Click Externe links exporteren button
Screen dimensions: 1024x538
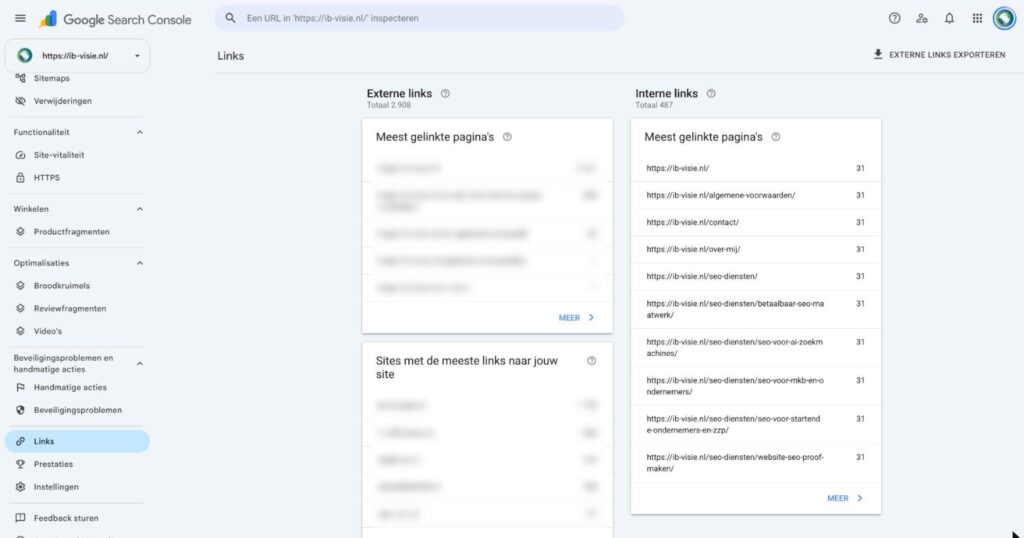click(939, 55)
